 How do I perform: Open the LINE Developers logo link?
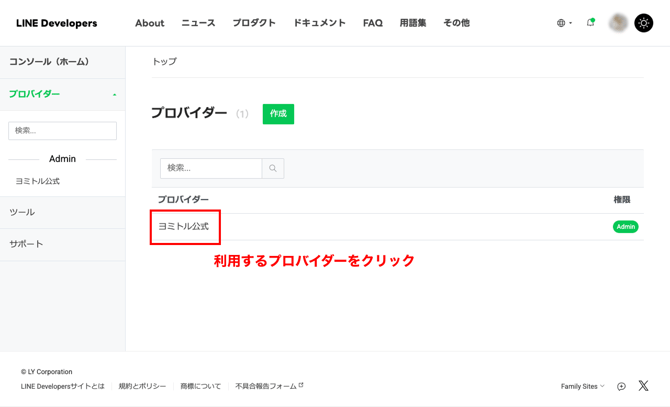(x=56, y=23)
